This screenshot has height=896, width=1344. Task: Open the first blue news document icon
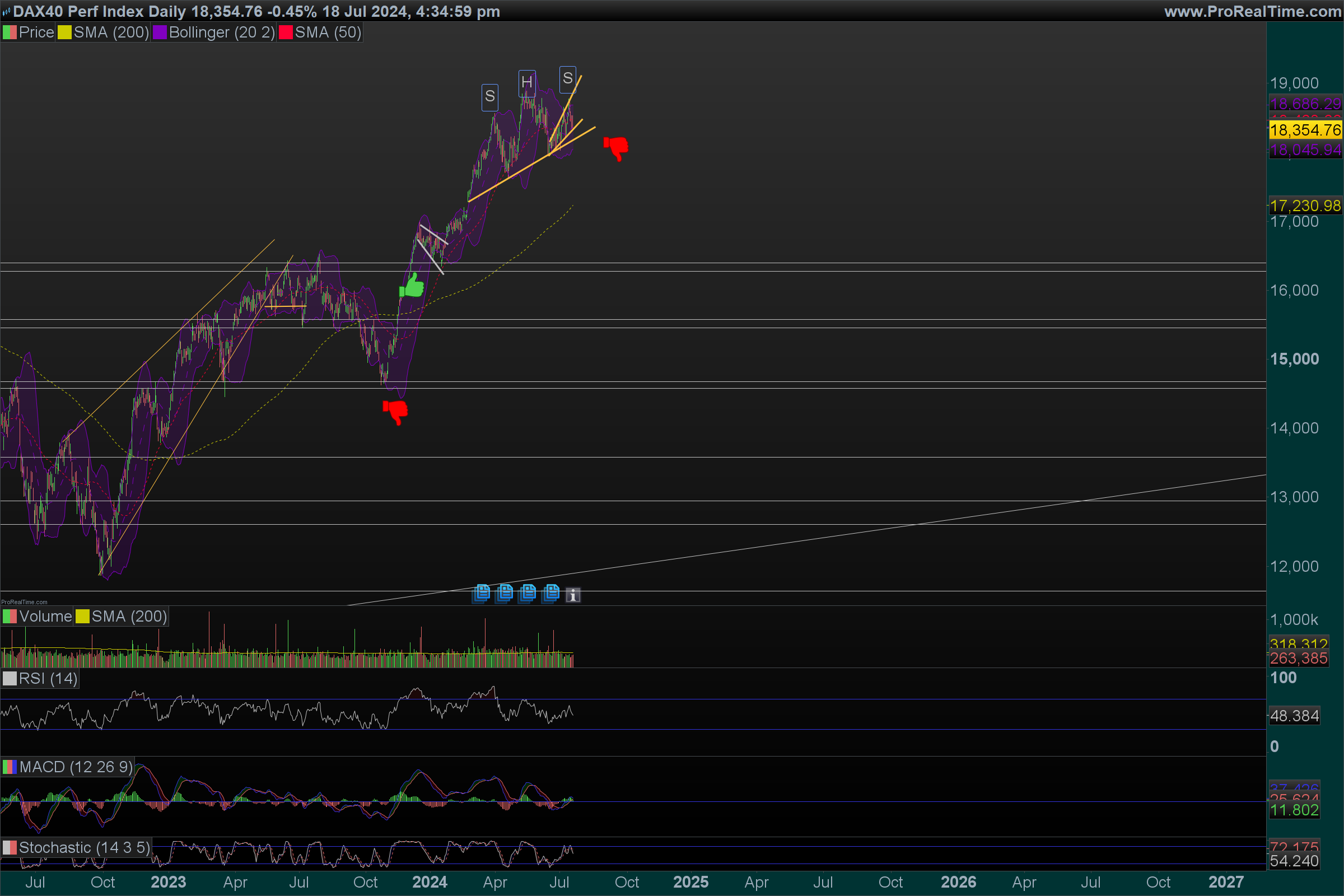(482, 593)
